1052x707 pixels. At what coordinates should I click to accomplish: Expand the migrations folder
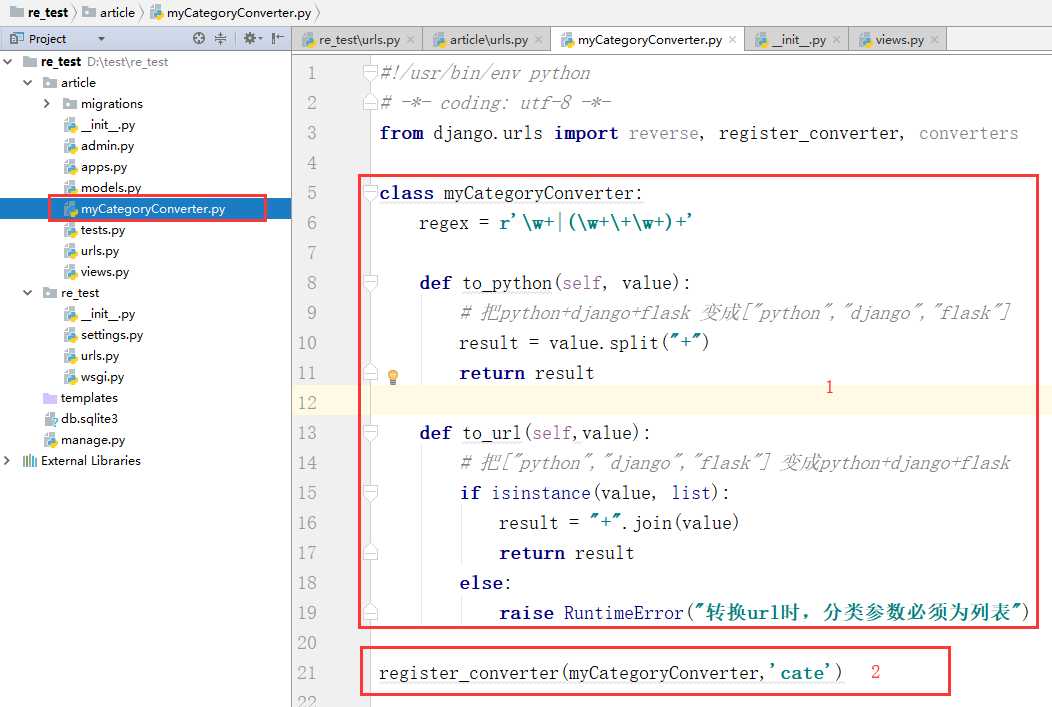click(46, 103)
